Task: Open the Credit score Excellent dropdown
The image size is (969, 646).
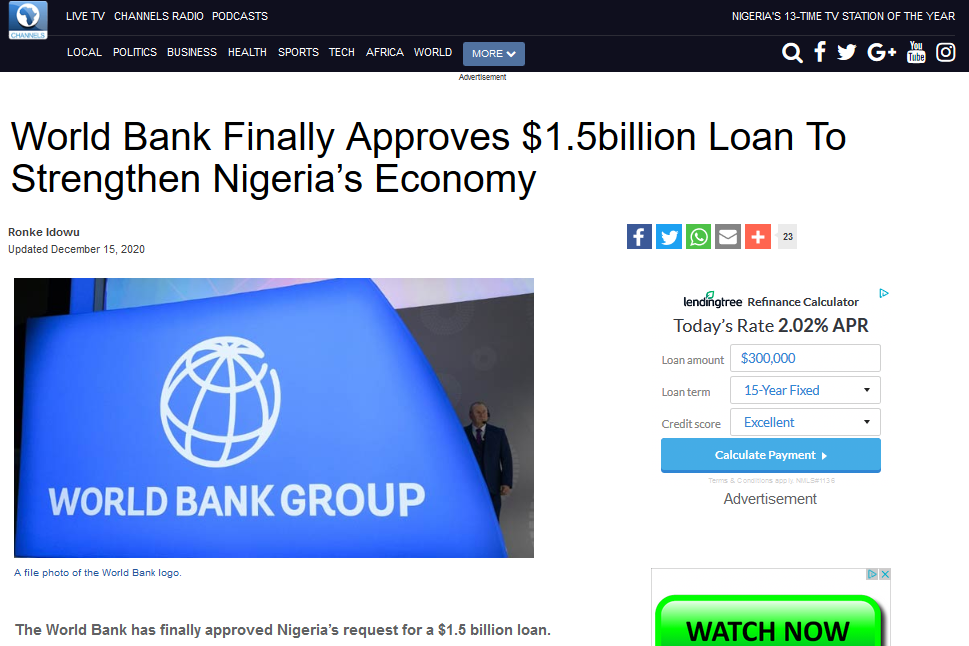Action: point(805,422)
